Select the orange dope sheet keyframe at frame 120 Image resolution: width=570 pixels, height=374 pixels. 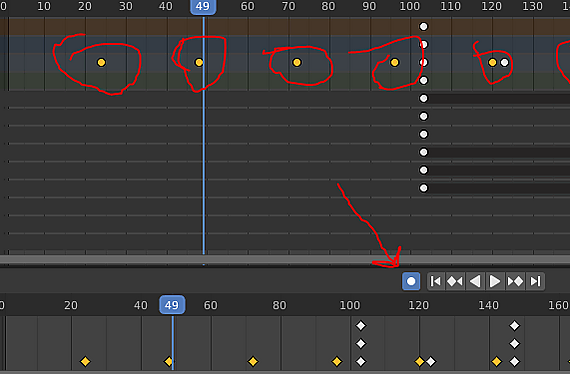[492, 63]
